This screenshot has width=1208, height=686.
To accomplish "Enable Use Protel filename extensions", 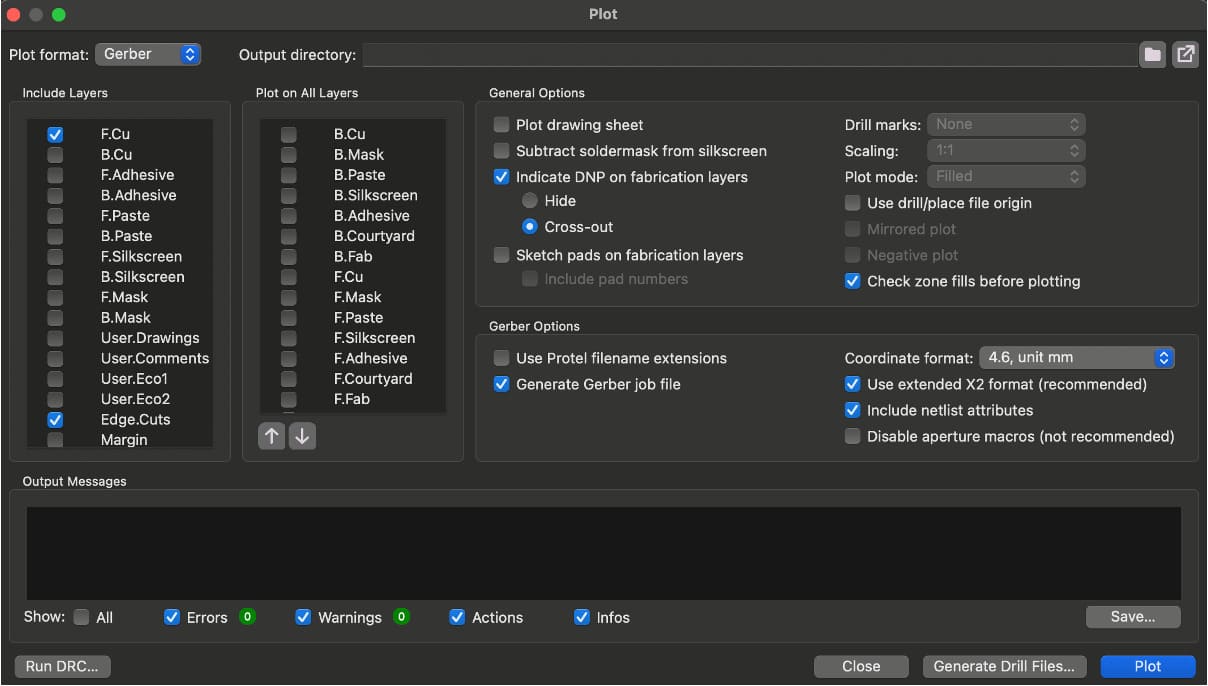I will click(501, 358).
